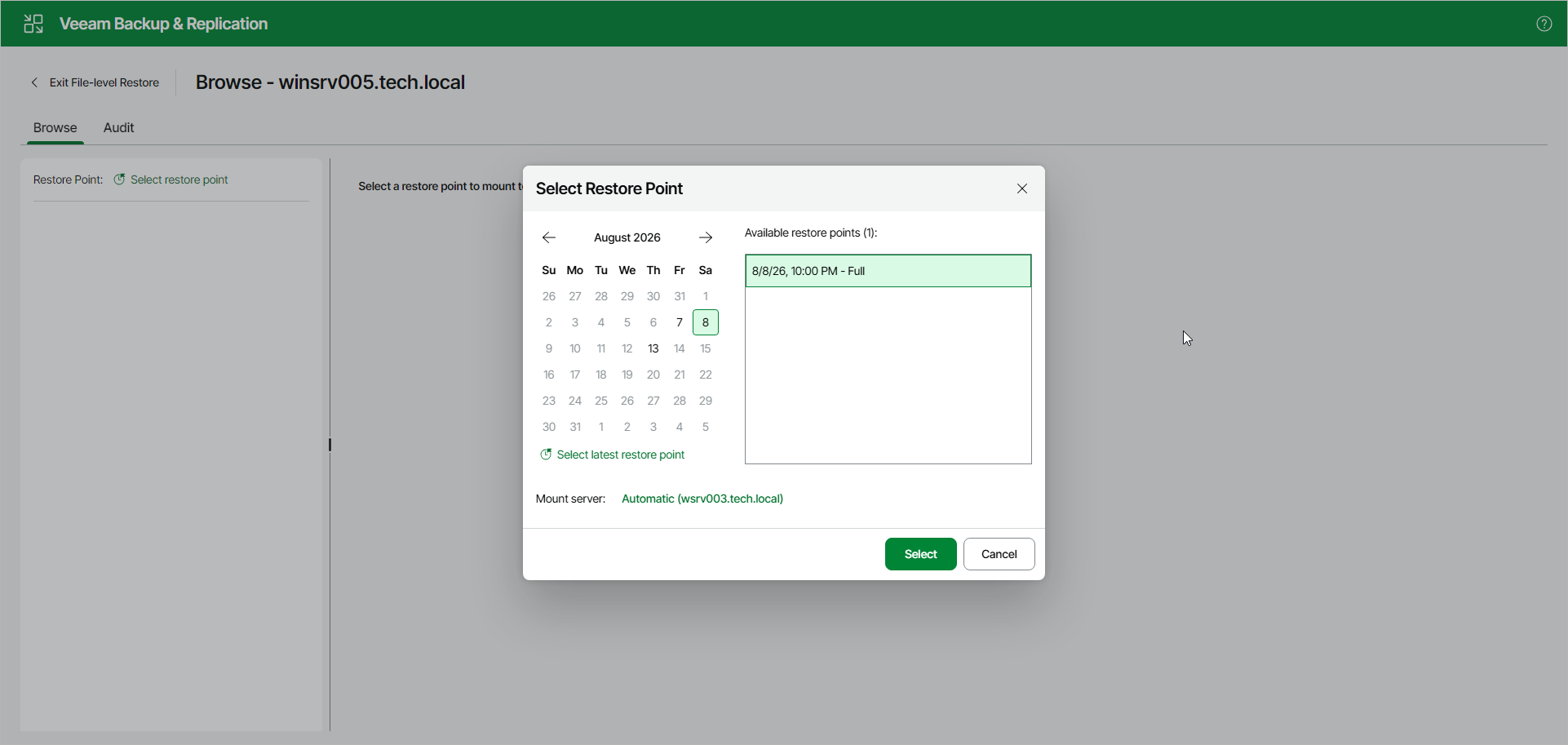The width and height of the screenshot is (1568, 745).
Task: Select August 7 in the calendar
Action: click(x=680, y=322)
